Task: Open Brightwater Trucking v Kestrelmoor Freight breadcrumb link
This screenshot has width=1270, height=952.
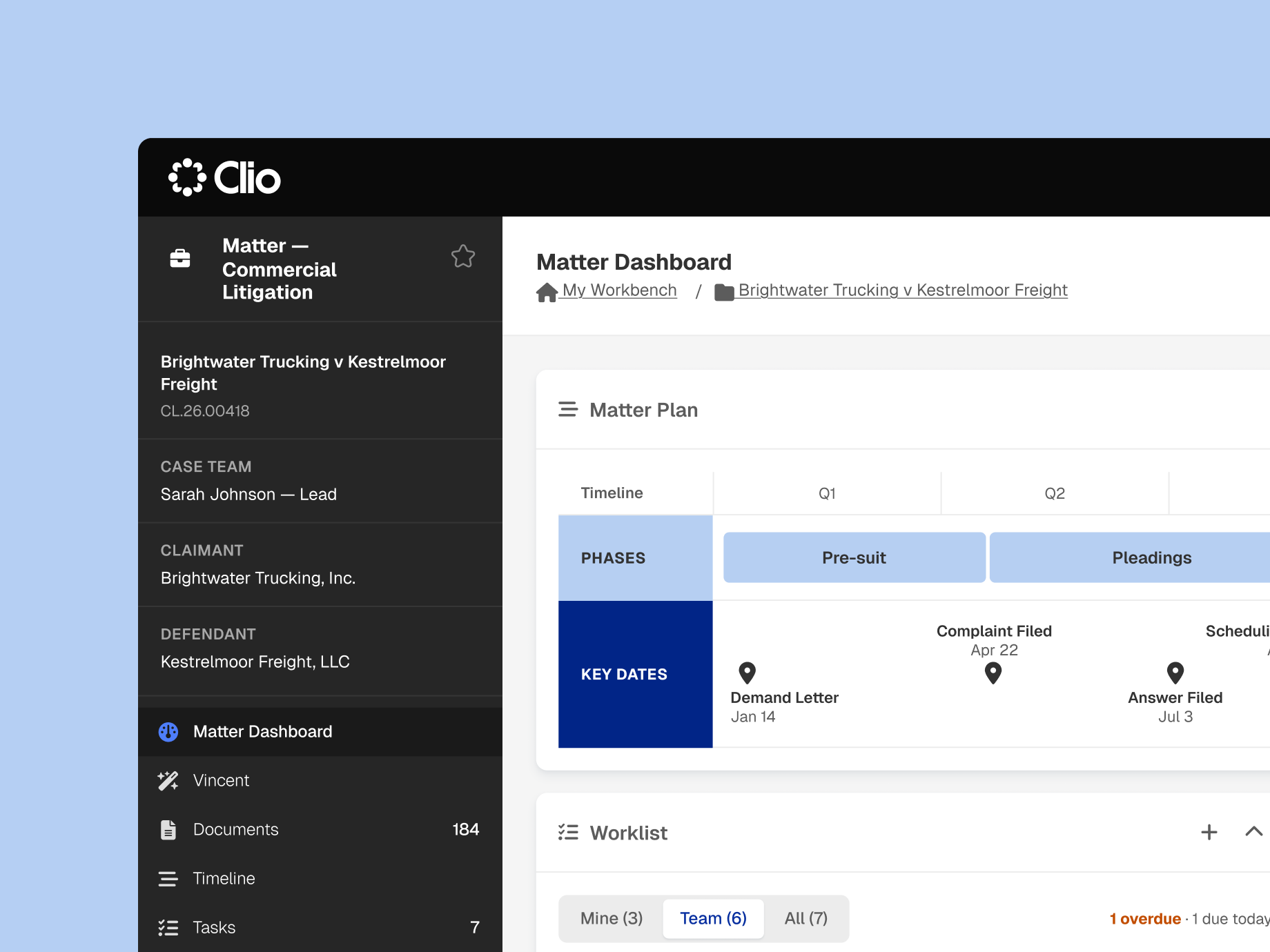Action: coord(903,290)
